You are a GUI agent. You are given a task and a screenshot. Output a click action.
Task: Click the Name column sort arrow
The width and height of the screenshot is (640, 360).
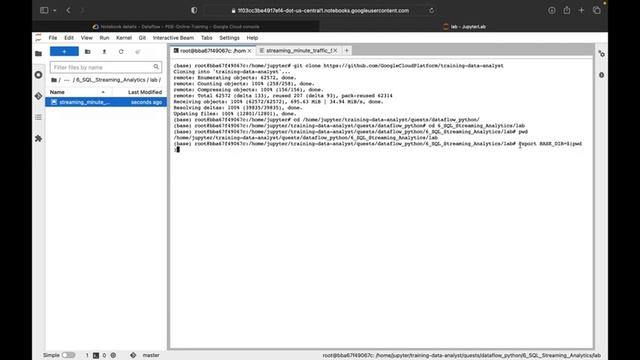click(103, 92)
